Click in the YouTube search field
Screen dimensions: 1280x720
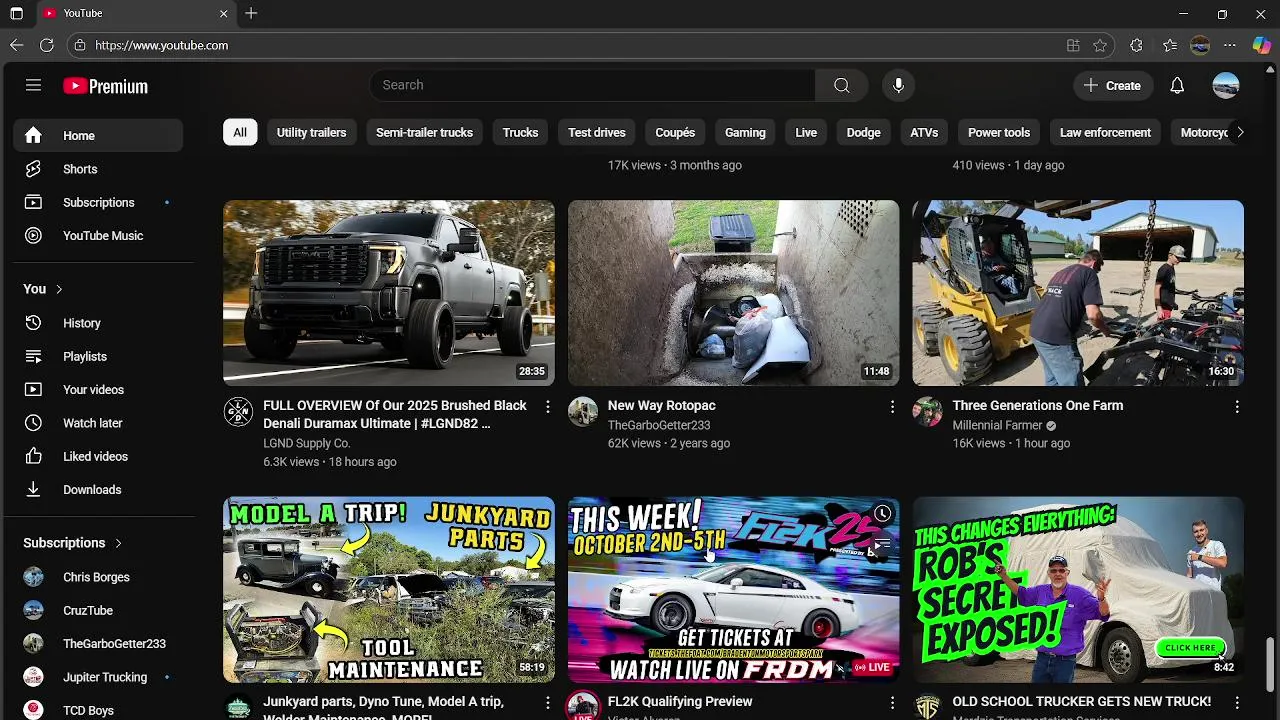point(592,85)
